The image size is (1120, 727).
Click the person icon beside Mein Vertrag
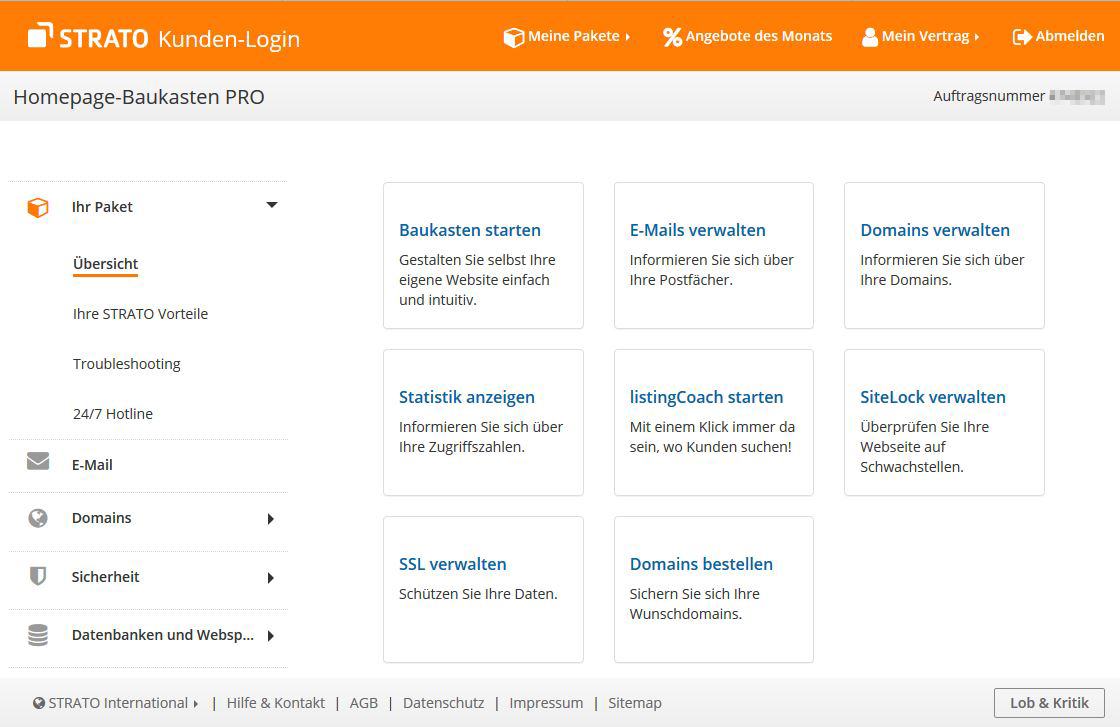click(x=869, y=37)
